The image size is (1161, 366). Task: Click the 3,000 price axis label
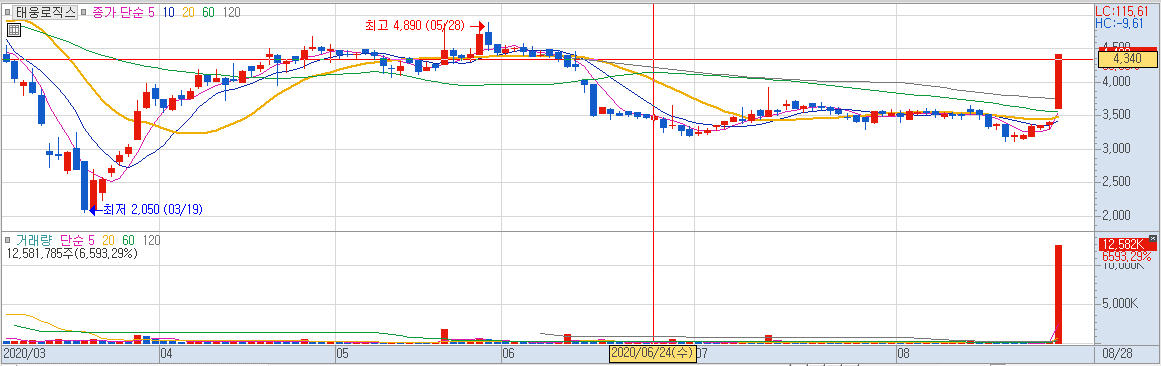(x=1117, y=148)
